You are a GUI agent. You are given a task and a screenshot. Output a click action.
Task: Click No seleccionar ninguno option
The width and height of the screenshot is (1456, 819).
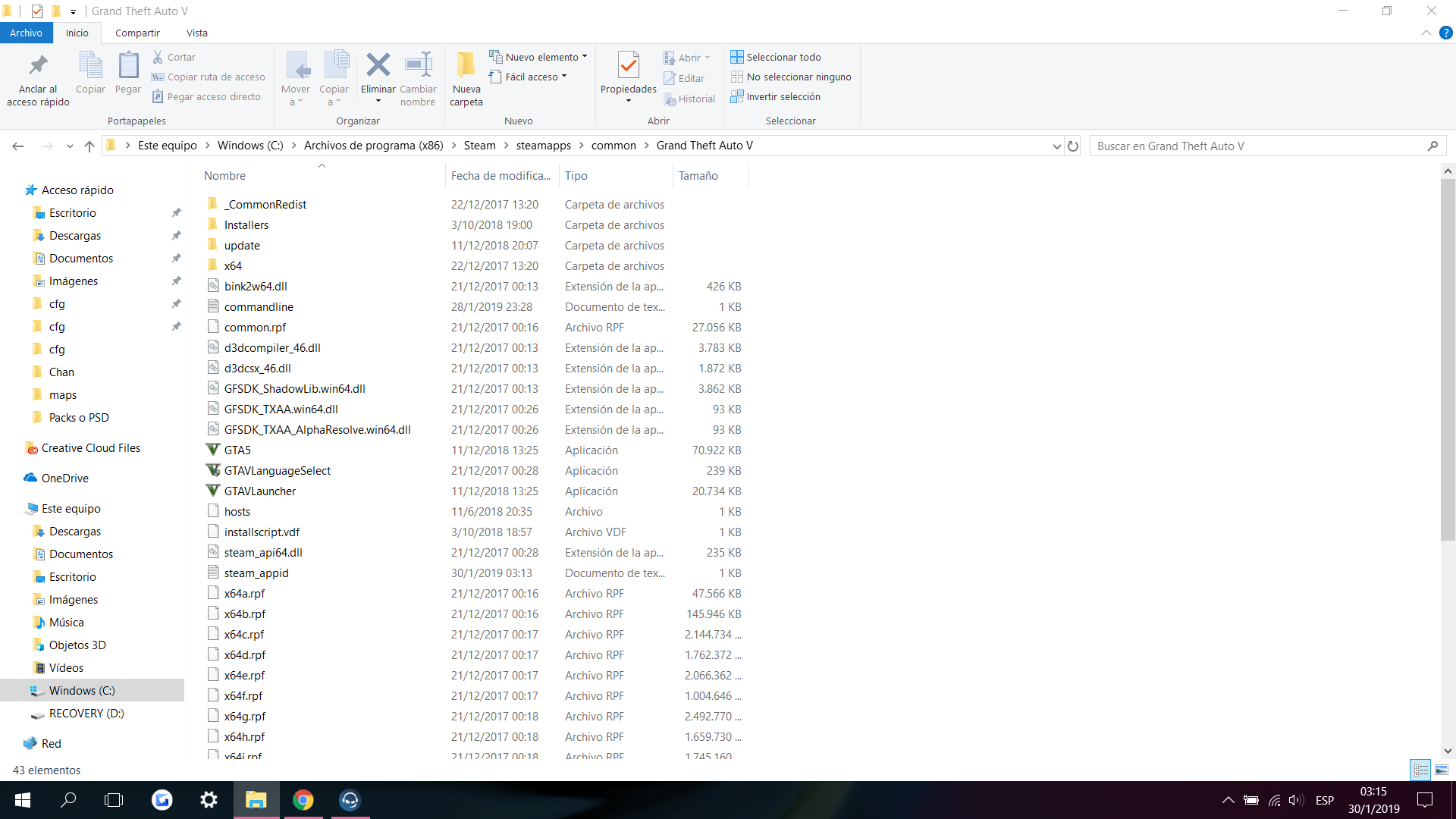coord(791,77)
